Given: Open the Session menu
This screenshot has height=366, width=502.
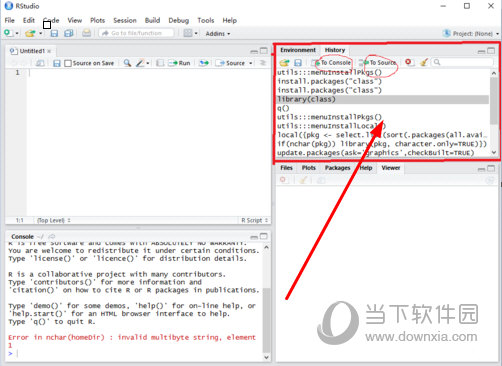Looking at the screenshot, I should pos(125,20).
